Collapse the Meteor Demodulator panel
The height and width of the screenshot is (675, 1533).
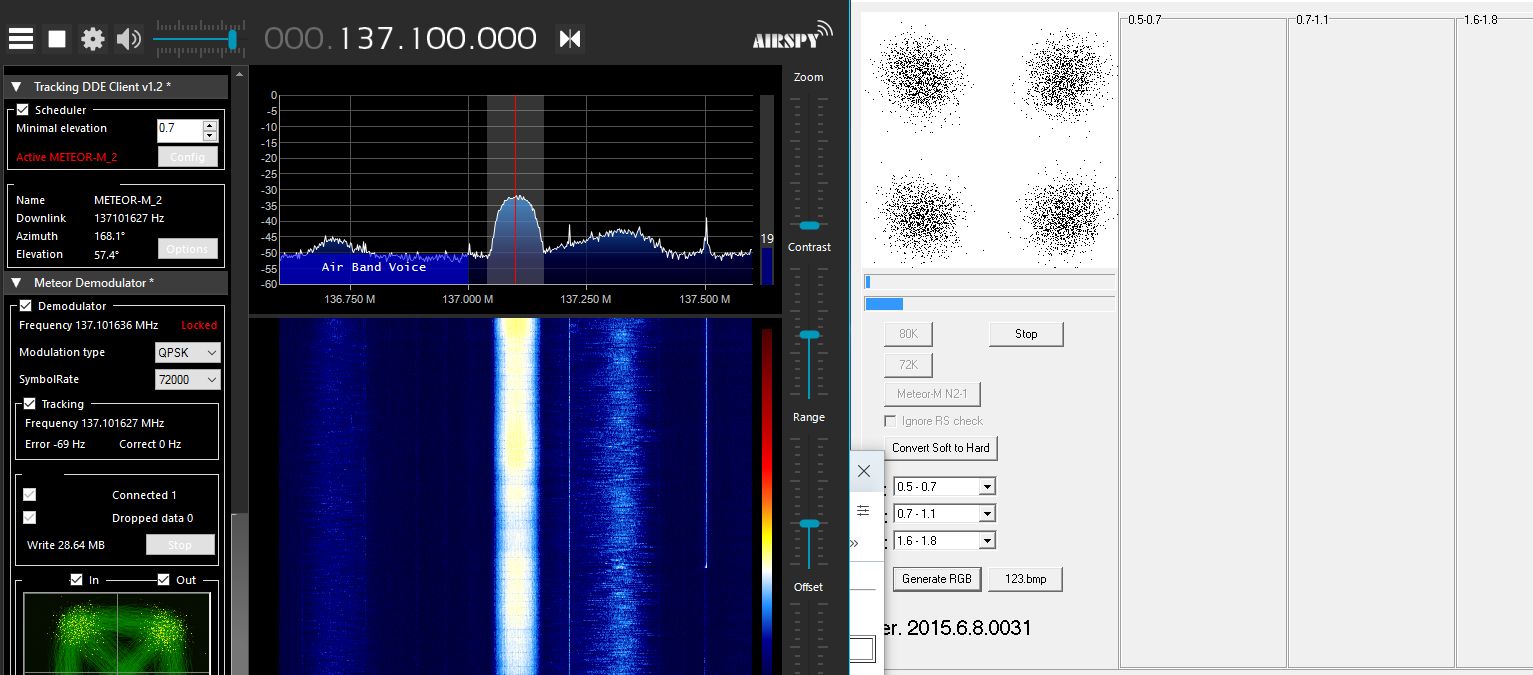16,283
